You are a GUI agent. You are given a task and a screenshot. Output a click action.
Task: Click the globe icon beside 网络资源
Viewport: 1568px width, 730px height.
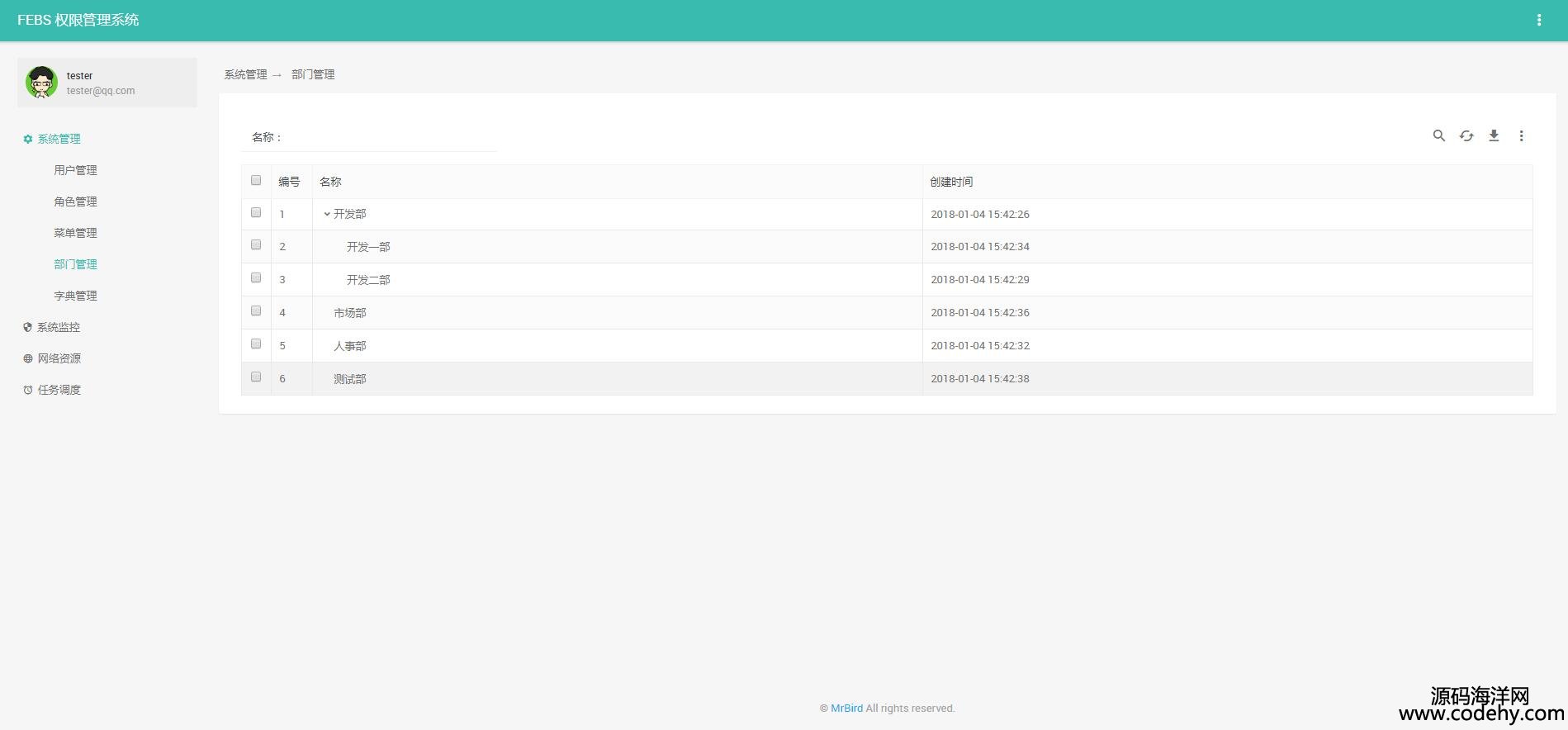pyautogui.click(x=27, y=358)
